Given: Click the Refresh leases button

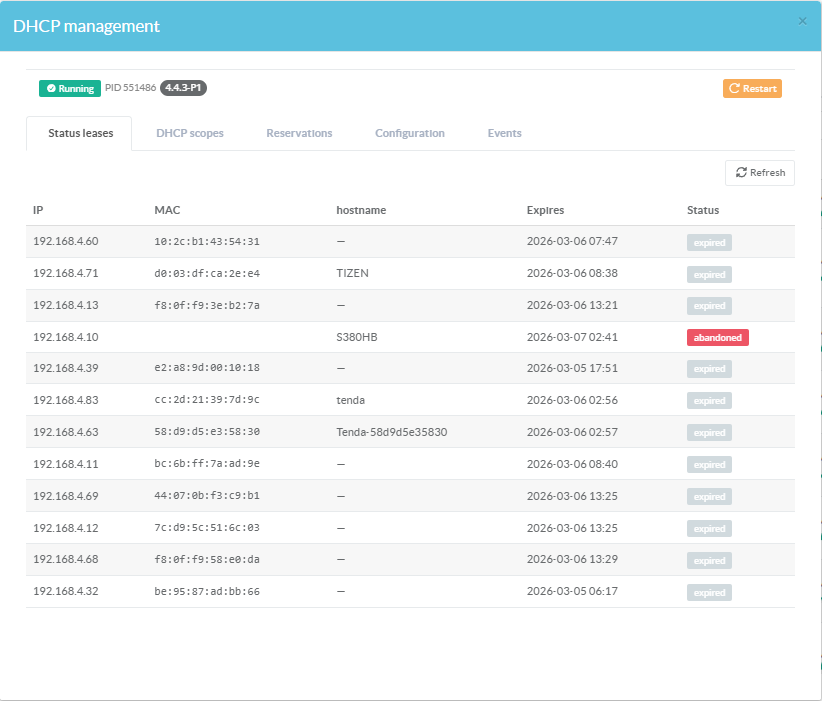Looking at the screenshot, I should tap(760, 172).
